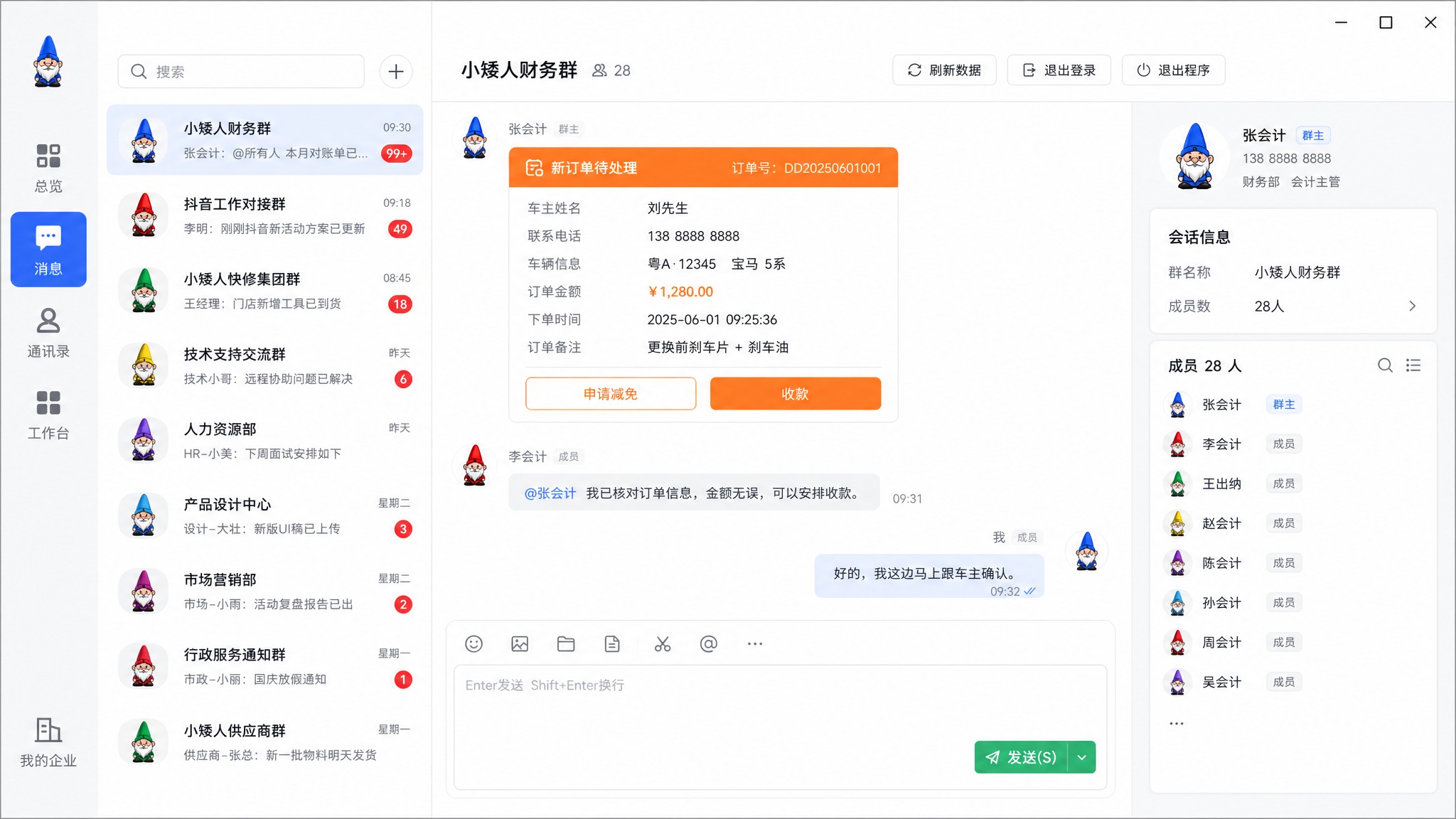Select the scissors screenshot tool

663,644
